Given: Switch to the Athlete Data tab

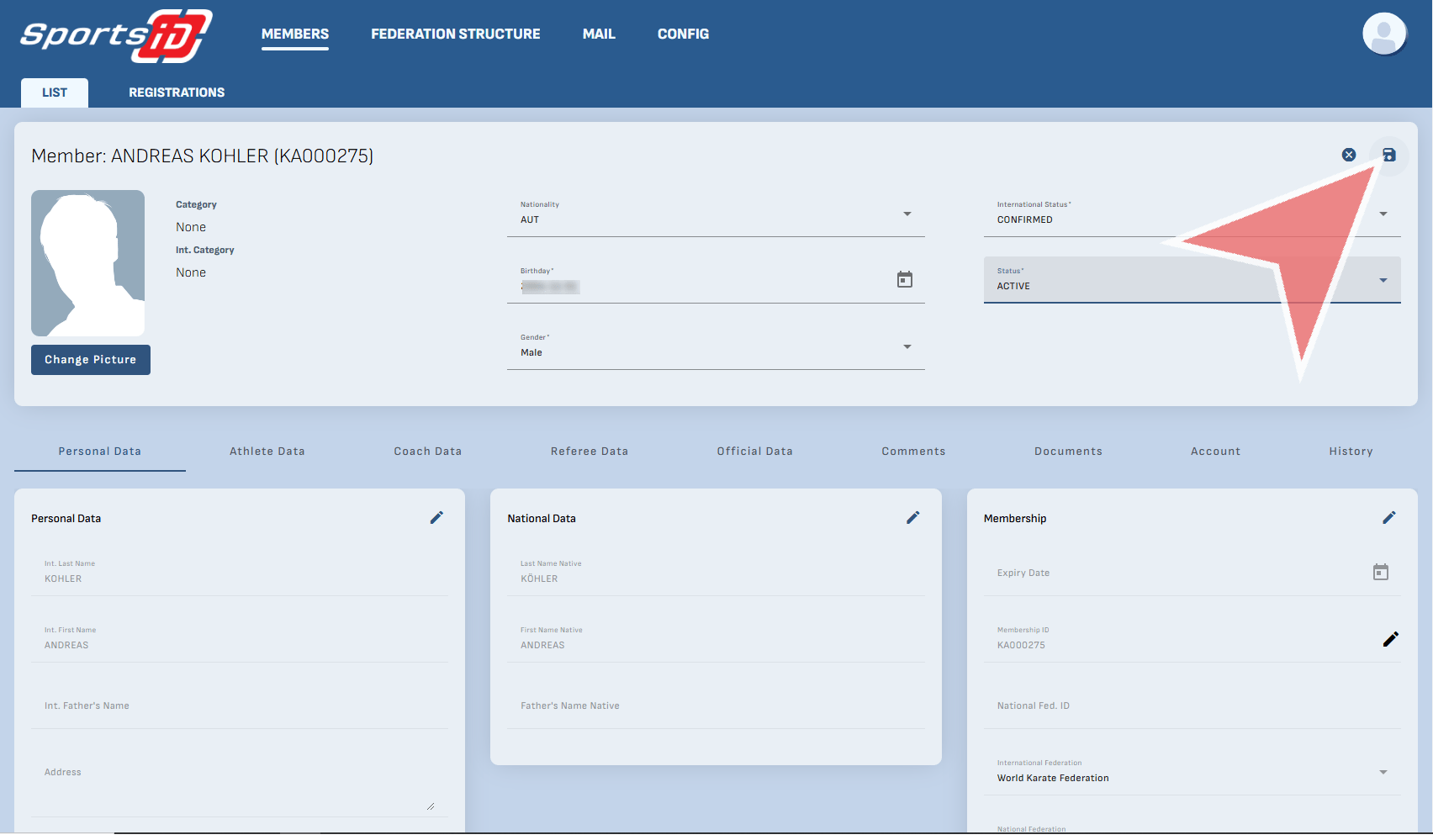Looking at the screenshot, I should tap(267, 452).
